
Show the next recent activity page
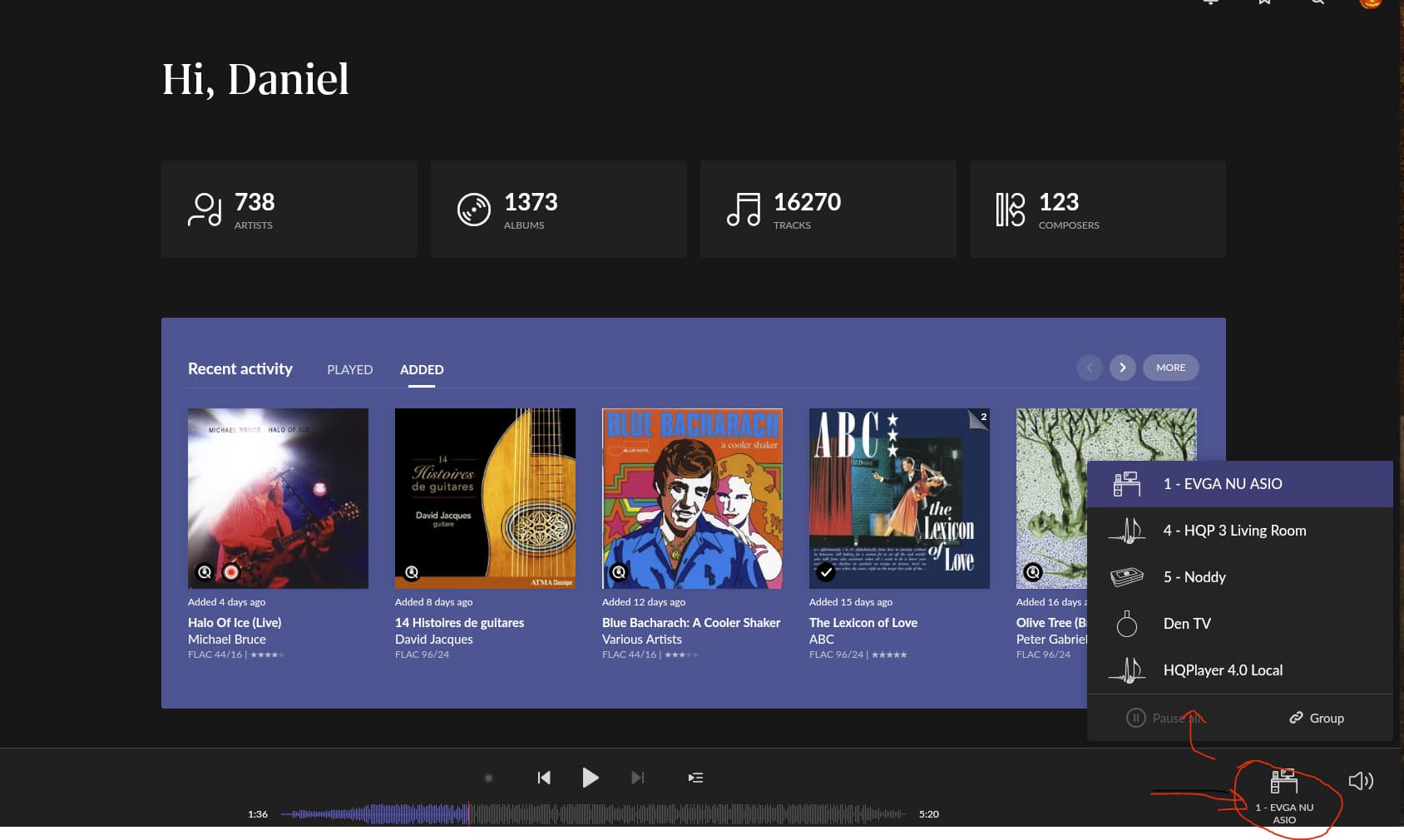pyautogui.click(x=1122, y=368)
